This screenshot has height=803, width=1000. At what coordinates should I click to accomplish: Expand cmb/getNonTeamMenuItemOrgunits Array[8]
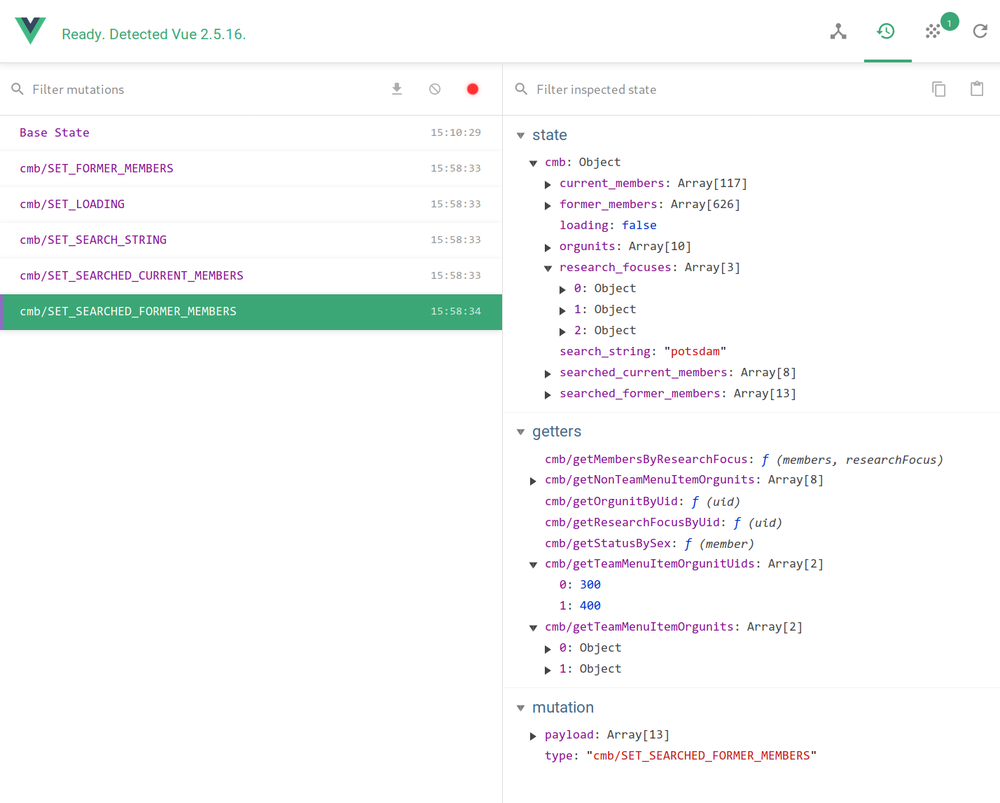533,481
